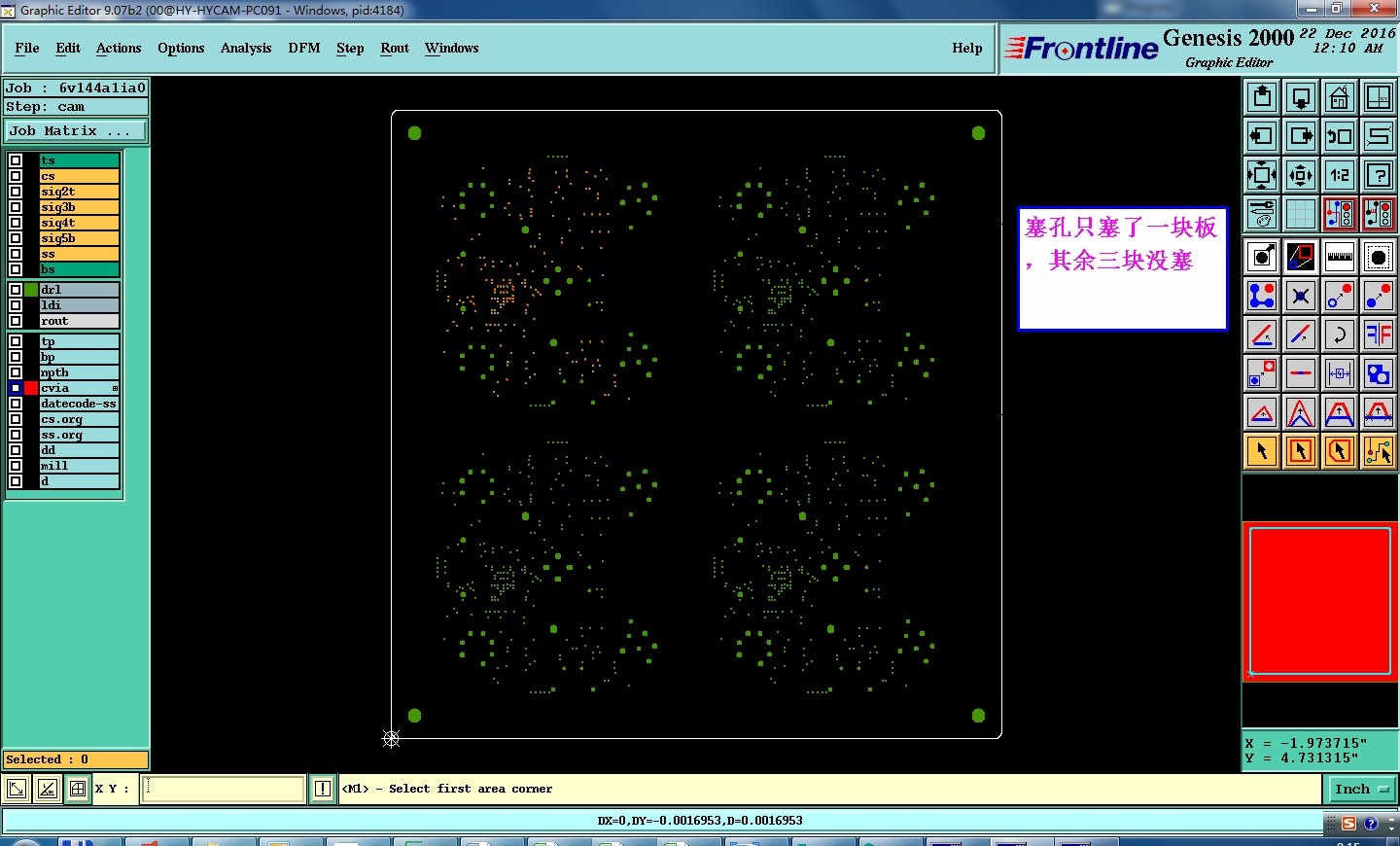This screenshot has height=846, width=1400.
Task: Toggle display checkbox for layer rout
Action: click(16, 321)
